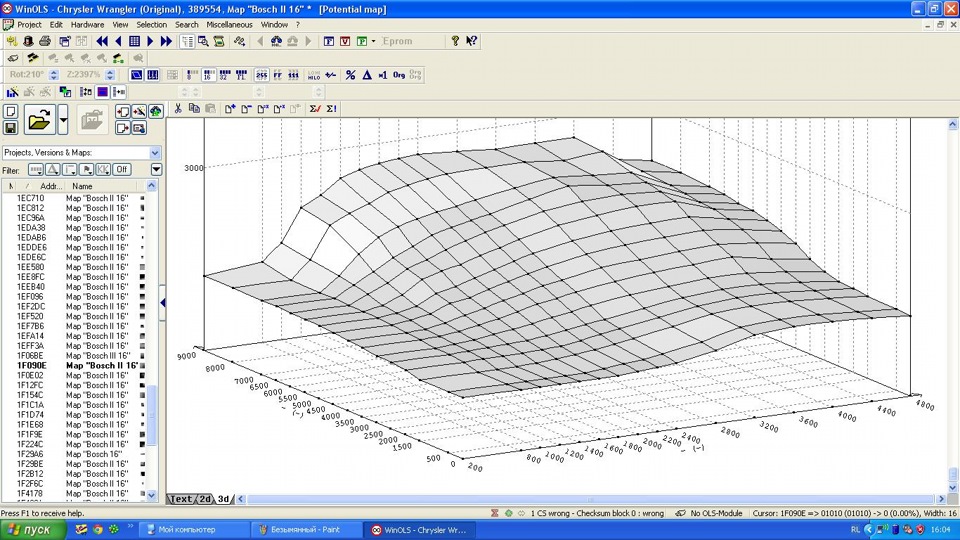Toggle the Org original values button
This screenshot has width=960, height=540.
click(399, 75)
